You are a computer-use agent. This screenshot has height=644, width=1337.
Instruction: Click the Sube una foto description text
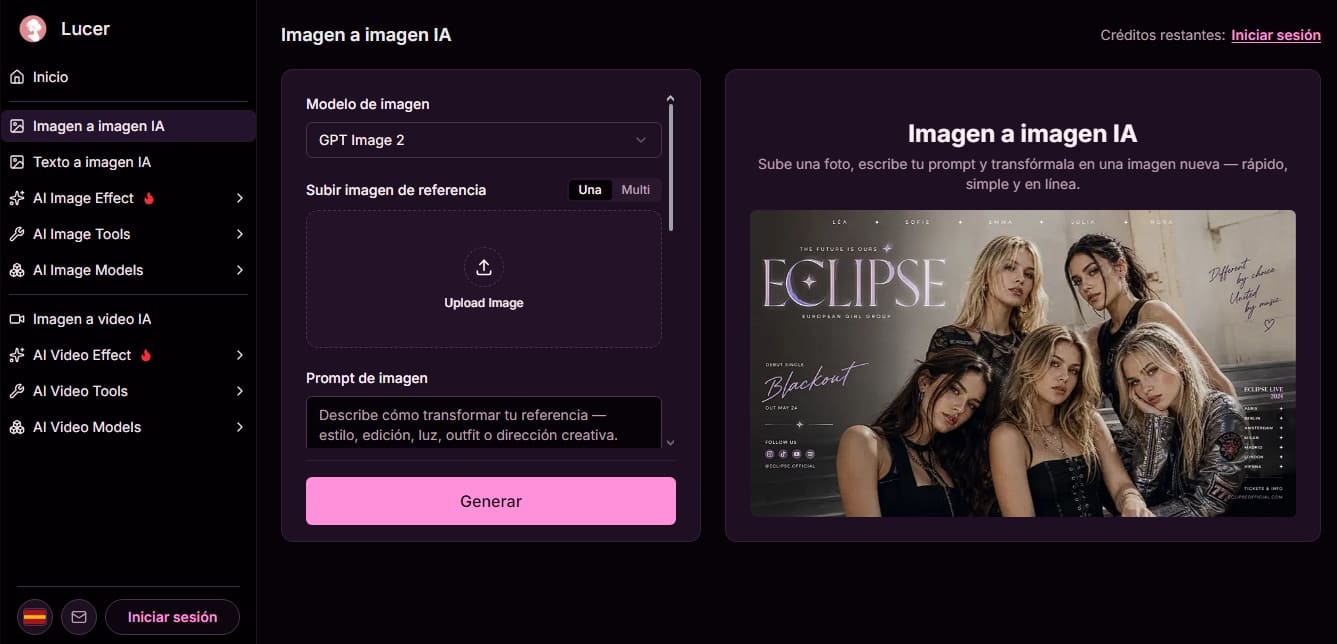[x=1023, y=174]
